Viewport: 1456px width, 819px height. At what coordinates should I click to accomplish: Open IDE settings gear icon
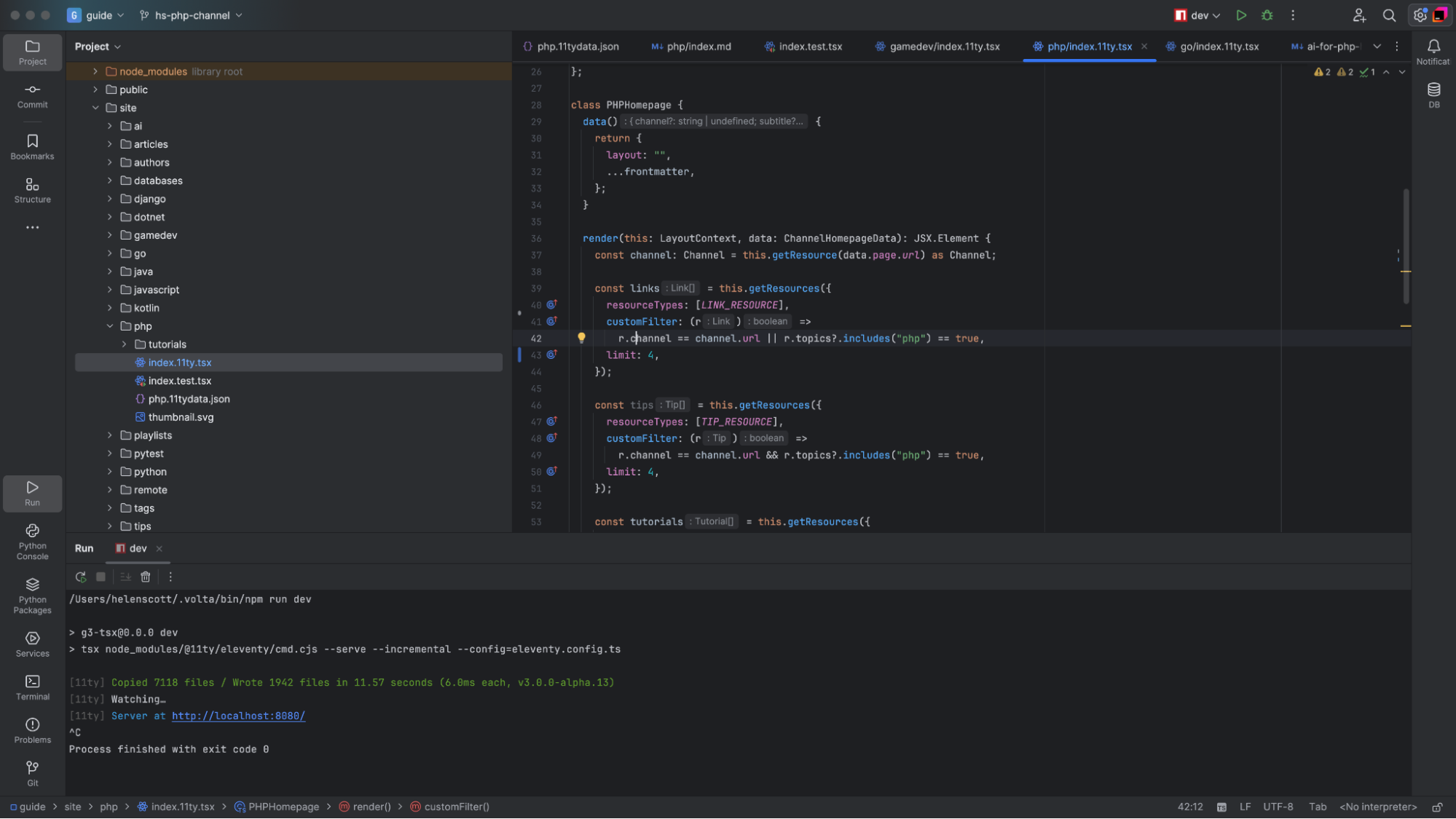pos(1420,15)
